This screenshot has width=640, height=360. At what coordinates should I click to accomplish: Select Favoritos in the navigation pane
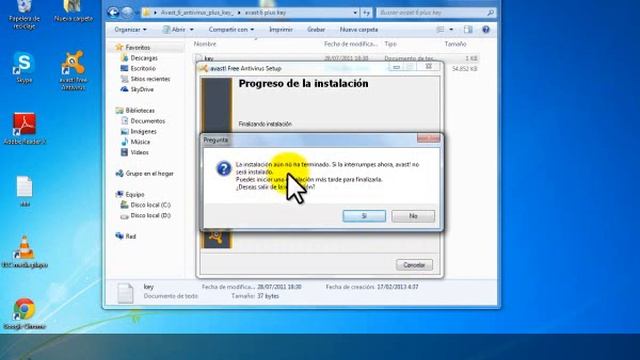coord(138,47)
